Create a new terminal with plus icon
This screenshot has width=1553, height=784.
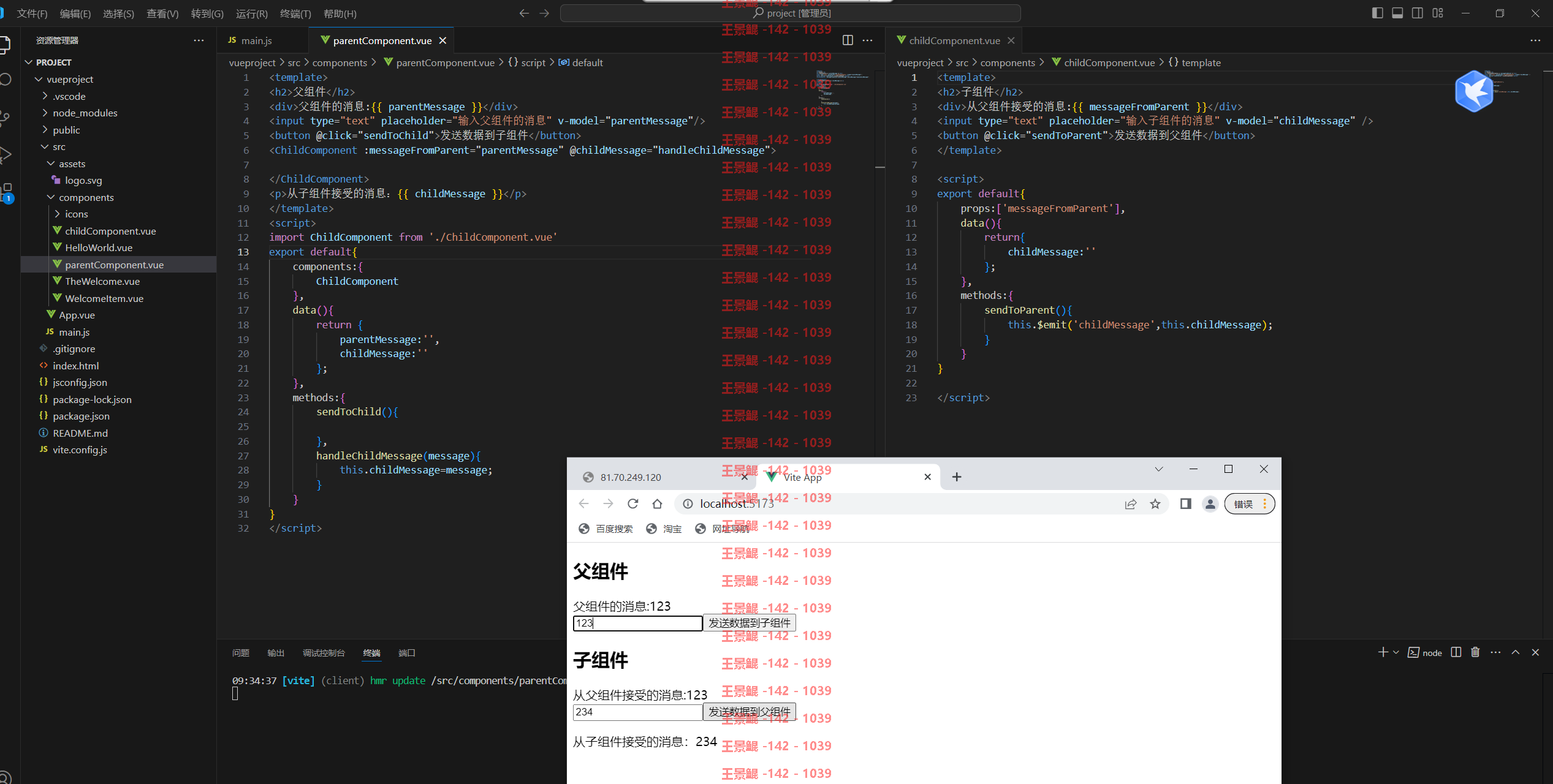(x=1383, y=652)
